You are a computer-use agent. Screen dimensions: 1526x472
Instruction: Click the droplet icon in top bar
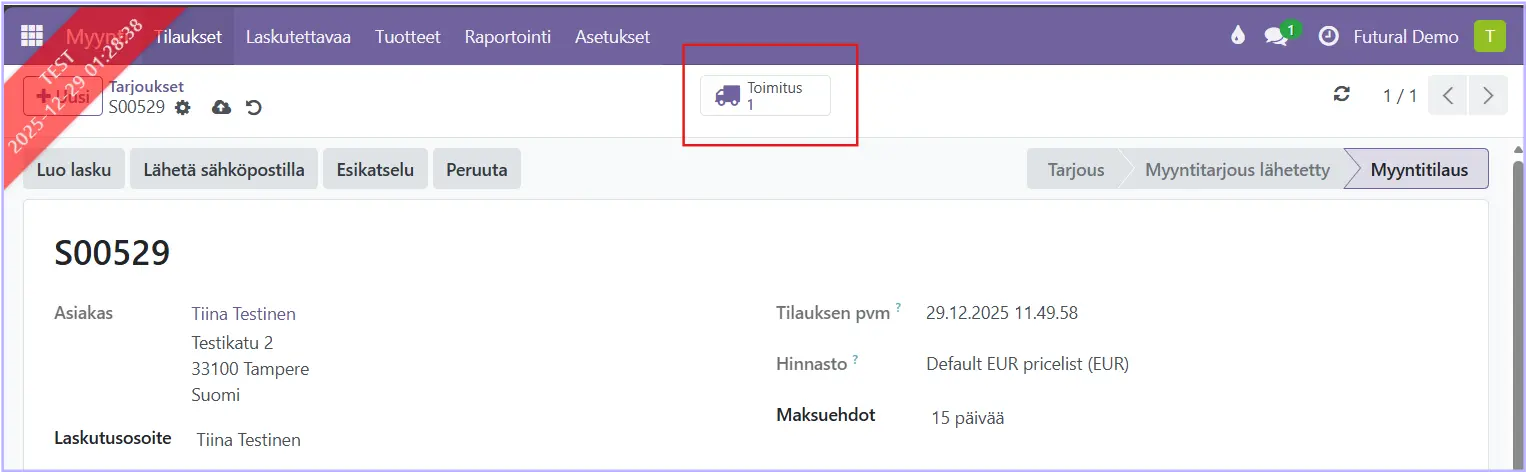pyautogui.click(x=1238, y=36)
